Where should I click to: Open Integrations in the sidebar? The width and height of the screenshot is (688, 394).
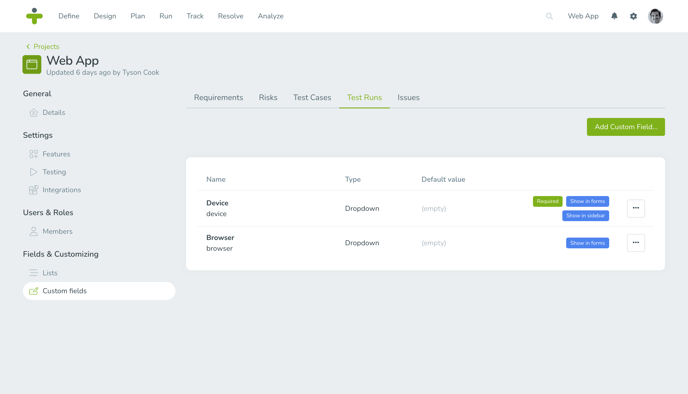pos(62,190)
